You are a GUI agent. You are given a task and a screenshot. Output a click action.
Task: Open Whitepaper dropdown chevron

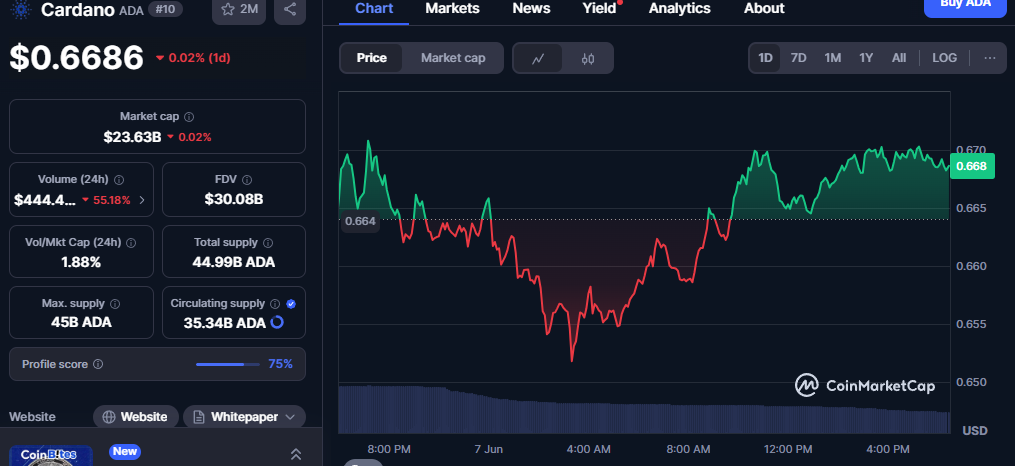coord(290,417)
